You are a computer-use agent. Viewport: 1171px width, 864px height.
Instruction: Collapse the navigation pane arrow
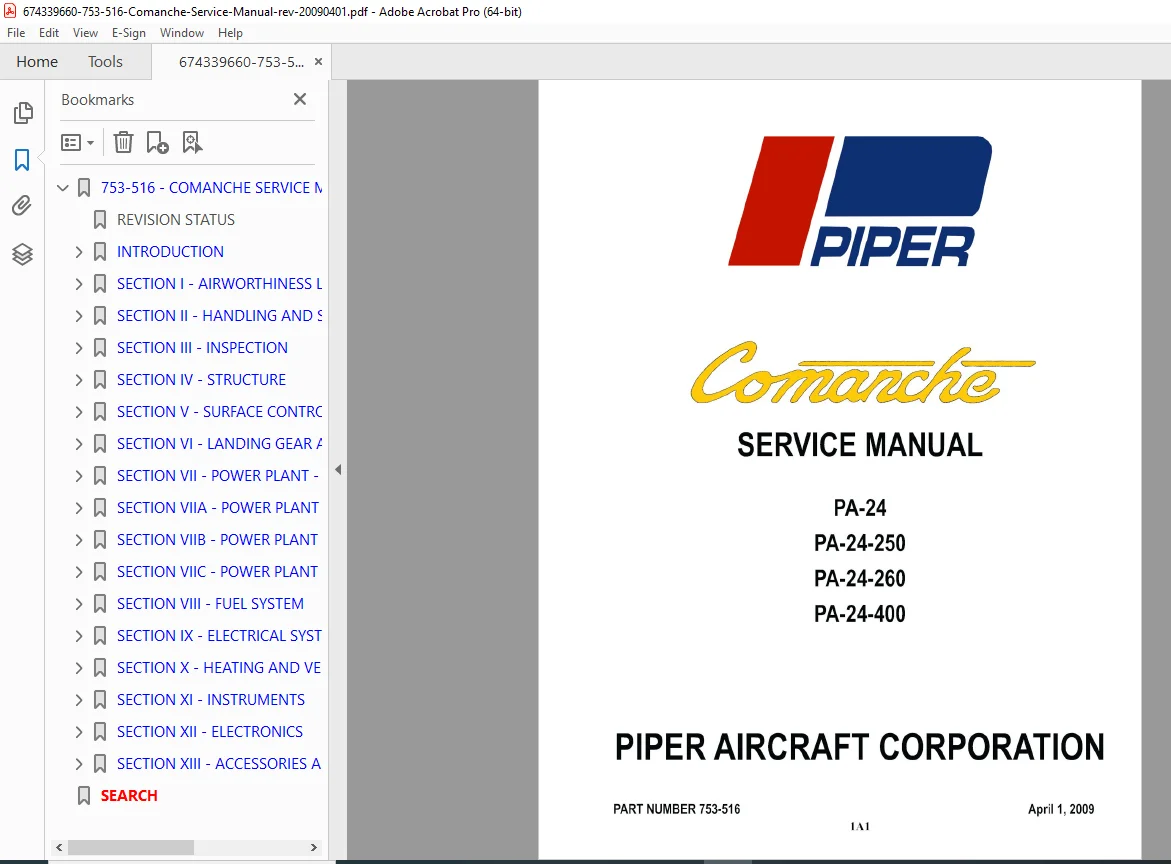338,470
